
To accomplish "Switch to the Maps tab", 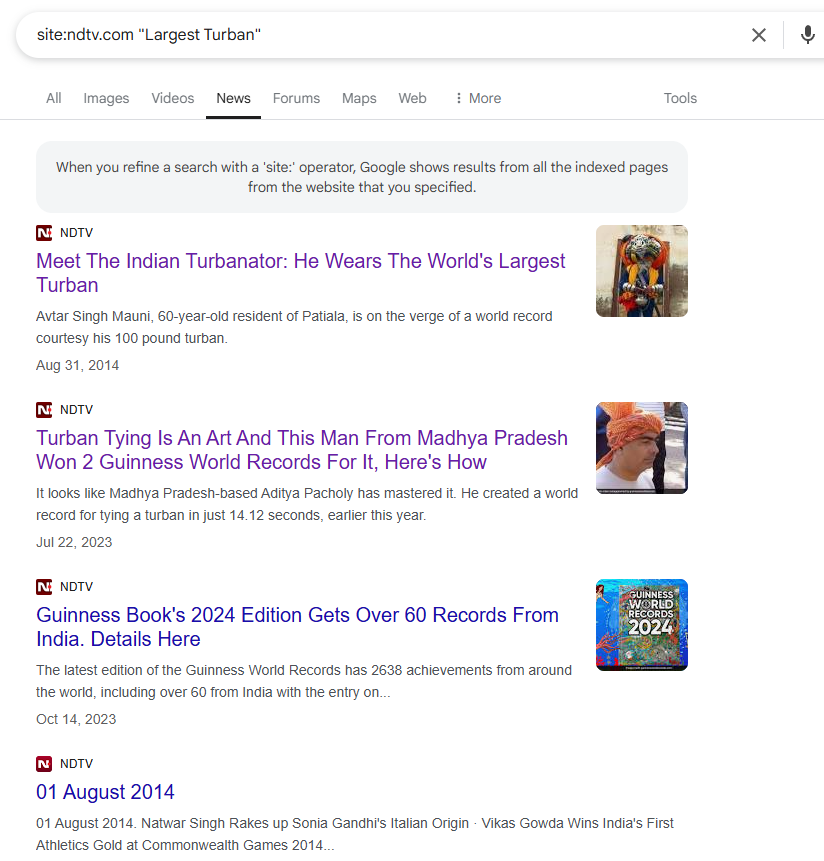I will click(359, 98).
